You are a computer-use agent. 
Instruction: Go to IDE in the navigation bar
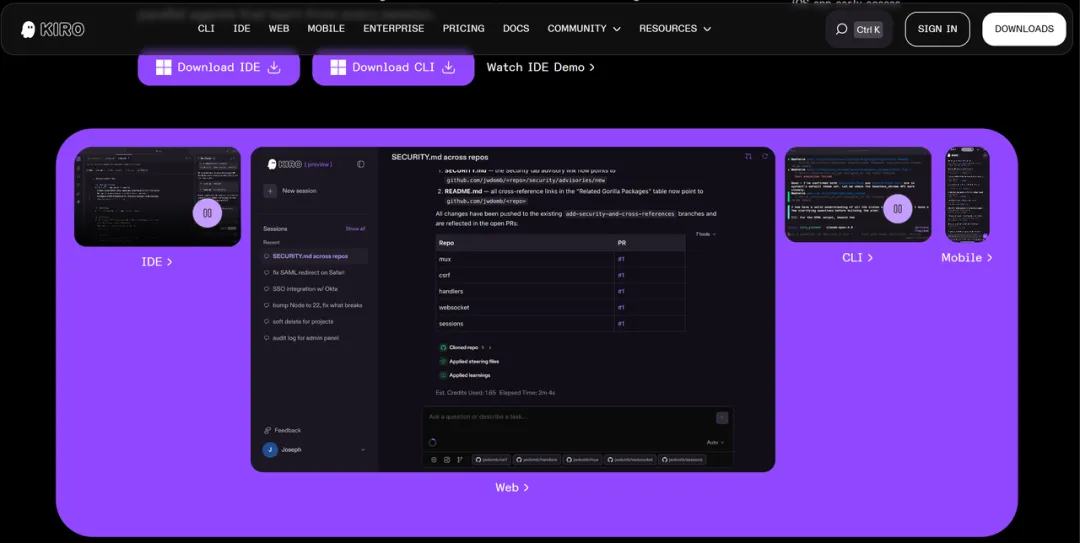pyautogui.click(x=242, y=29)
